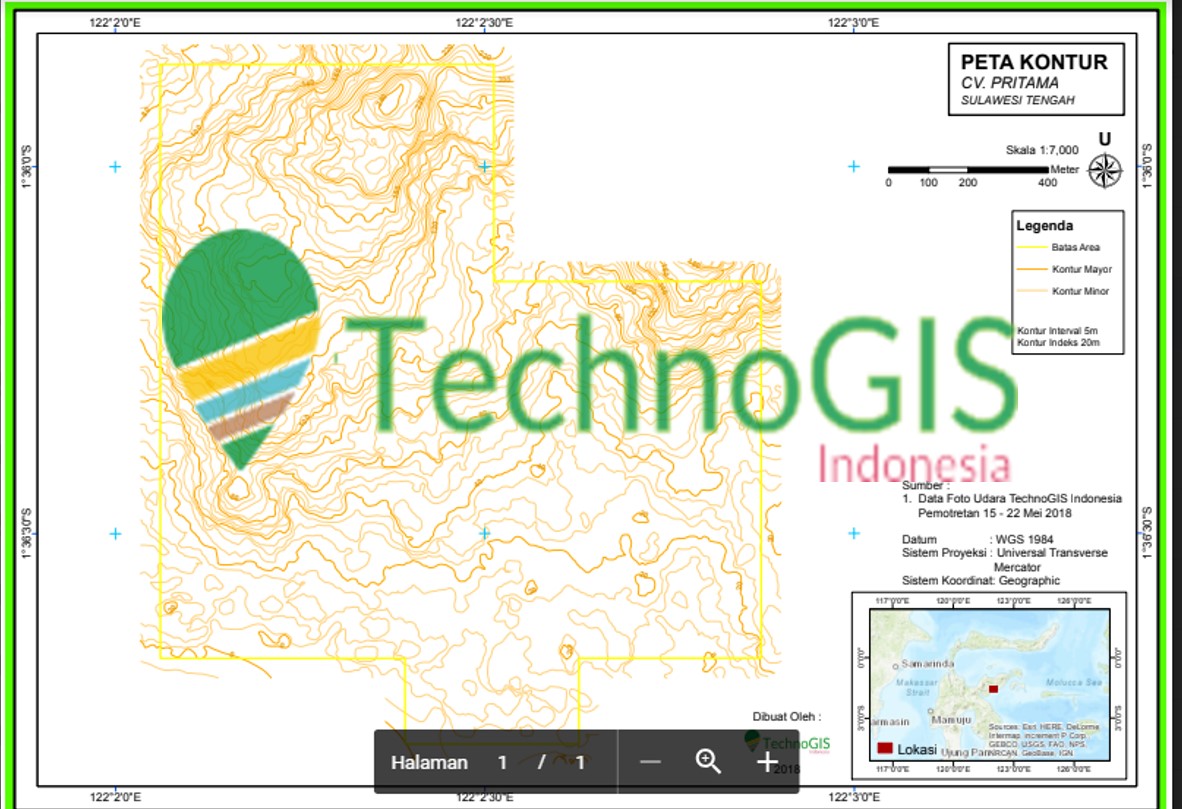The image size is (1182, 809).
Task: Click the Sulawesi location inset map
Action: (989, 685)
